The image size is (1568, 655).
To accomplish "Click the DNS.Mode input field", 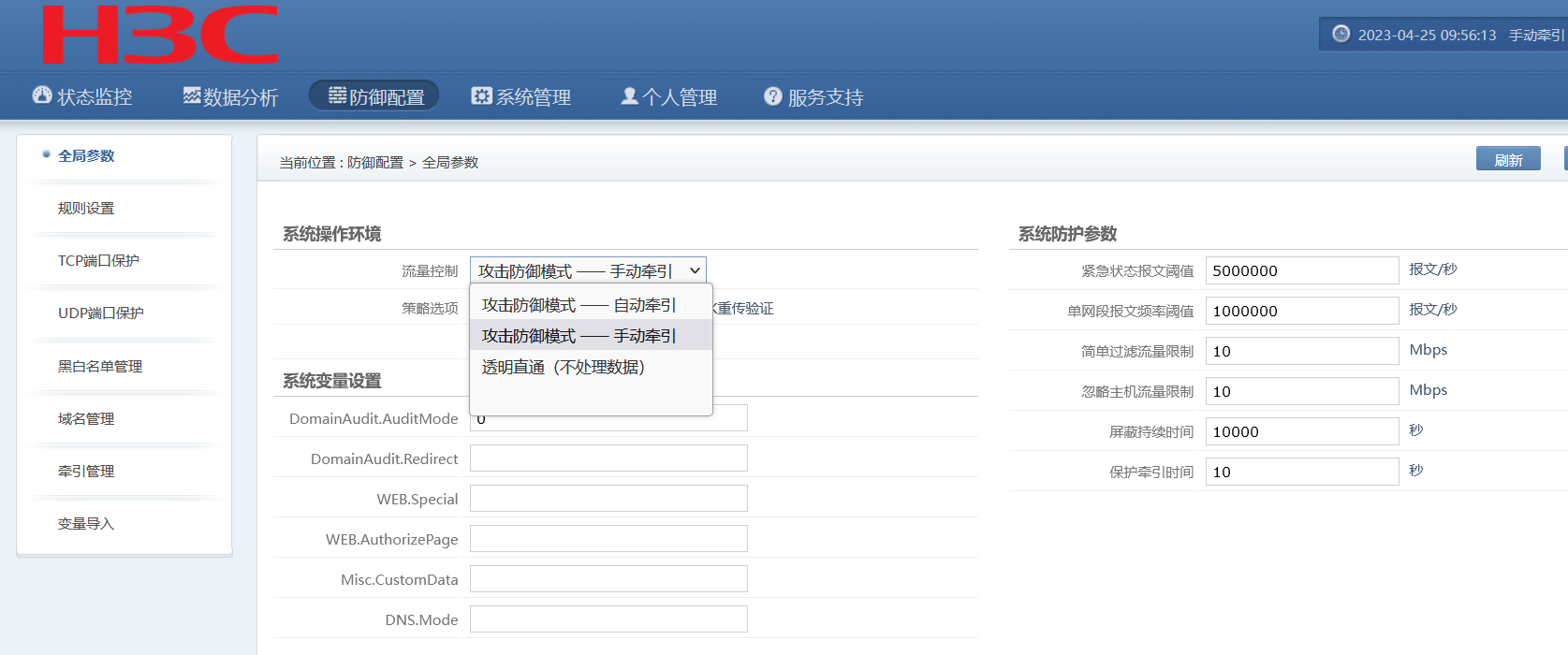I will click(x=608, y=619).
